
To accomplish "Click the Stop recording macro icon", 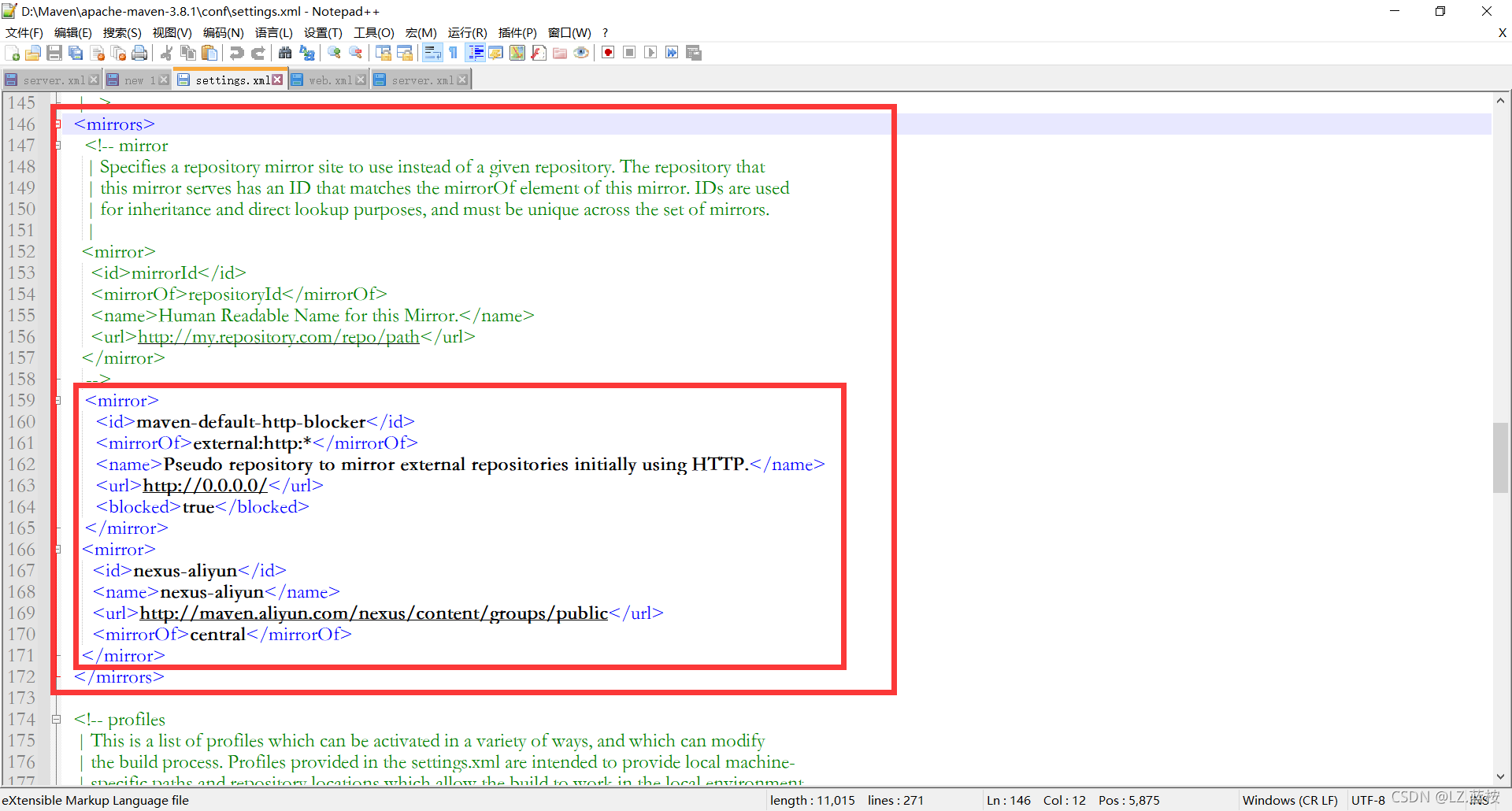I will [x=629, y=53].
